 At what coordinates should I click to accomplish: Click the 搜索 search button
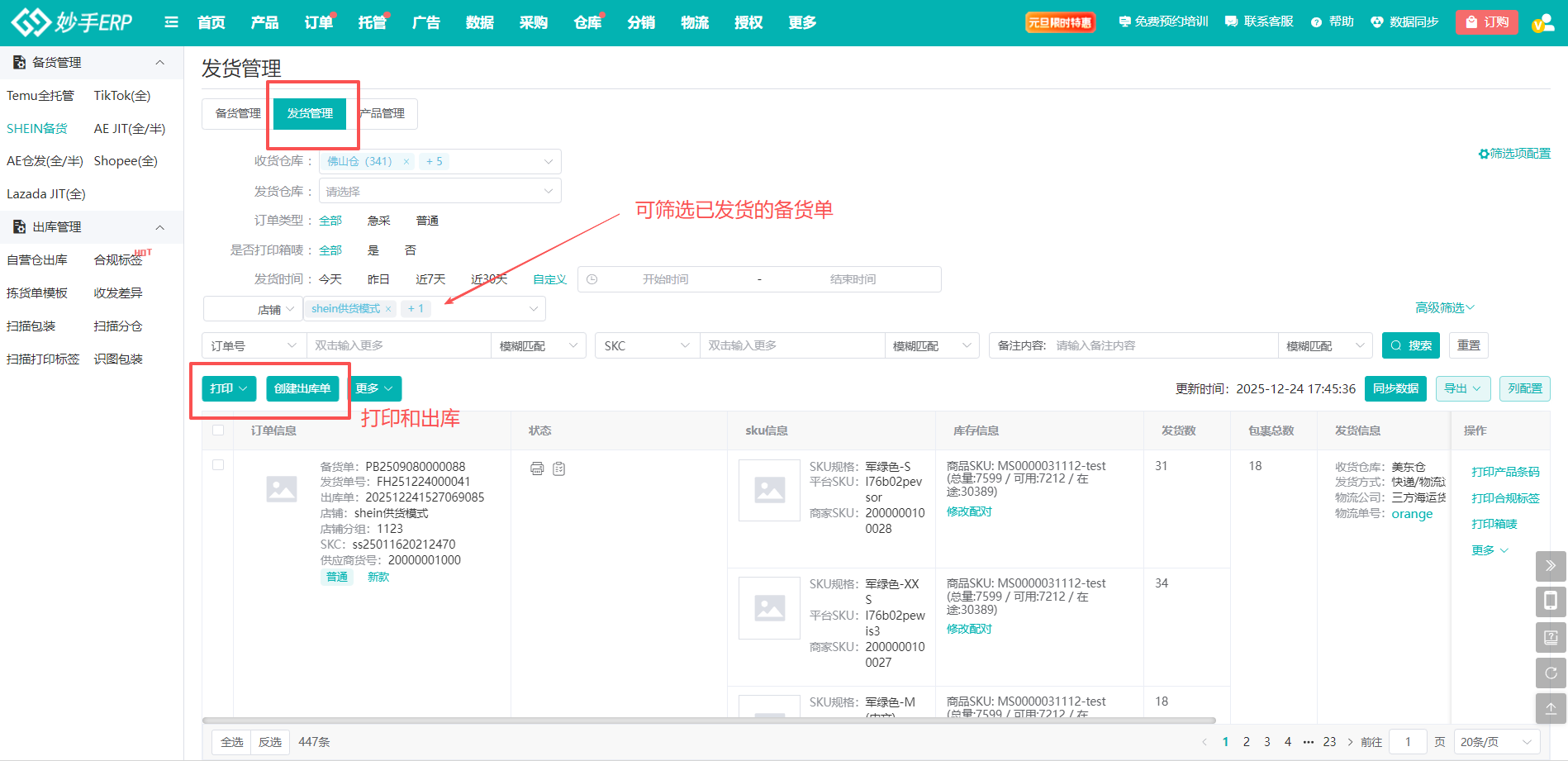coord(1410,345)
